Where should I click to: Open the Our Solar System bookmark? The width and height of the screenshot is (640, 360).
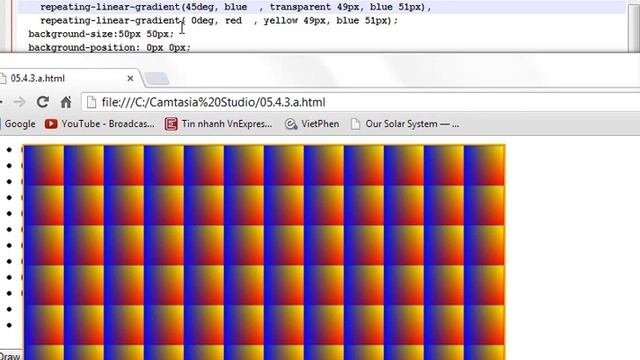pos(405,124)
